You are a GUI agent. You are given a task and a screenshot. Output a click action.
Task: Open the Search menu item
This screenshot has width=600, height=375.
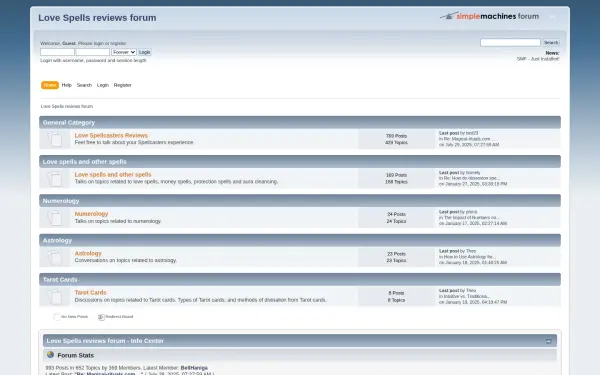[x=84, y=85]
